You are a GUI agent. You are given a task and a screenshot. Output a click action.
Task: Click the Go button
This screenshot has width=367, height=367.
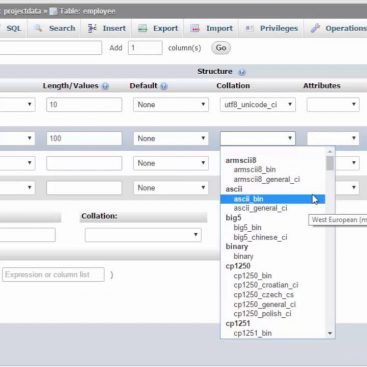(x=221, y=48)
